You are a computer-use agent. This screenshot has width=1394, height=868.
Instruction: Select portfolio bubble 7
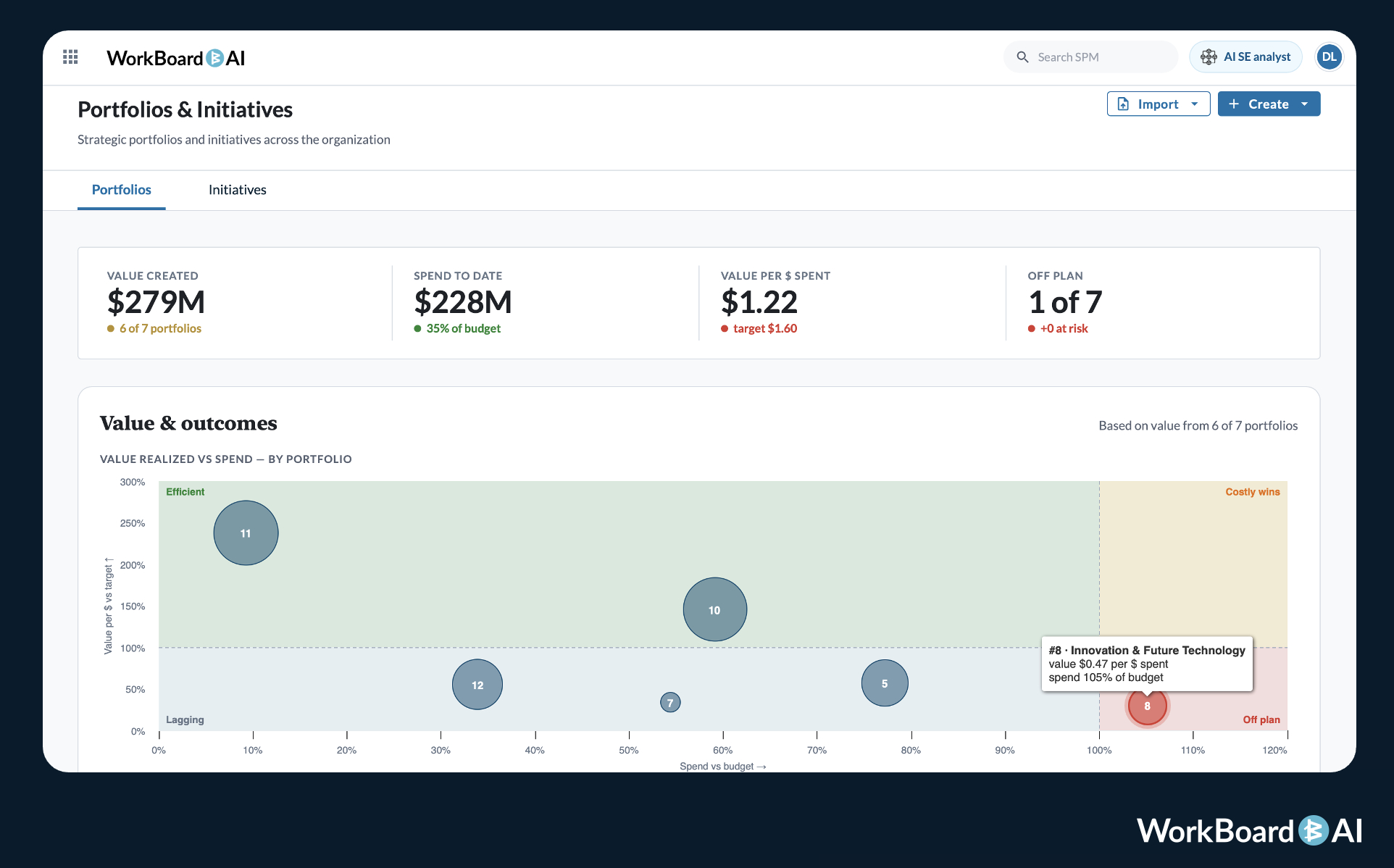tap(670, 703)
